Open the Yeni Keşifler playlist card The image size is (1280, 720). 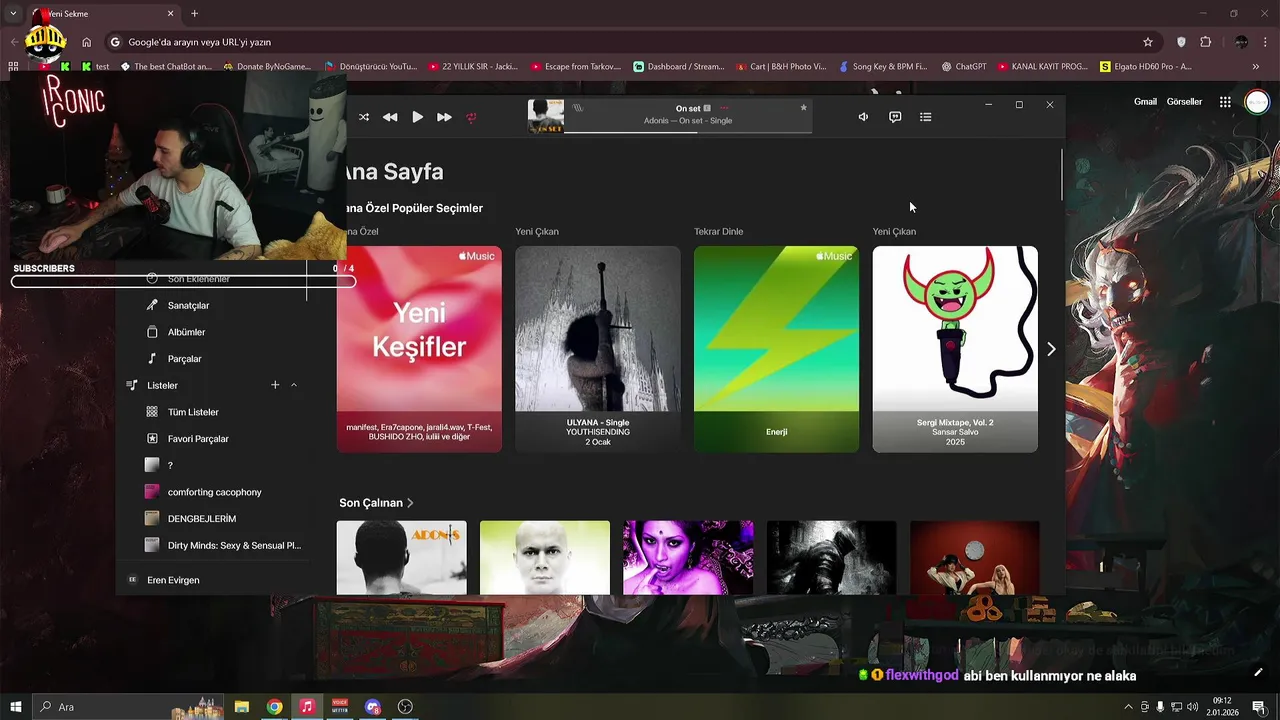pos(419,349)
